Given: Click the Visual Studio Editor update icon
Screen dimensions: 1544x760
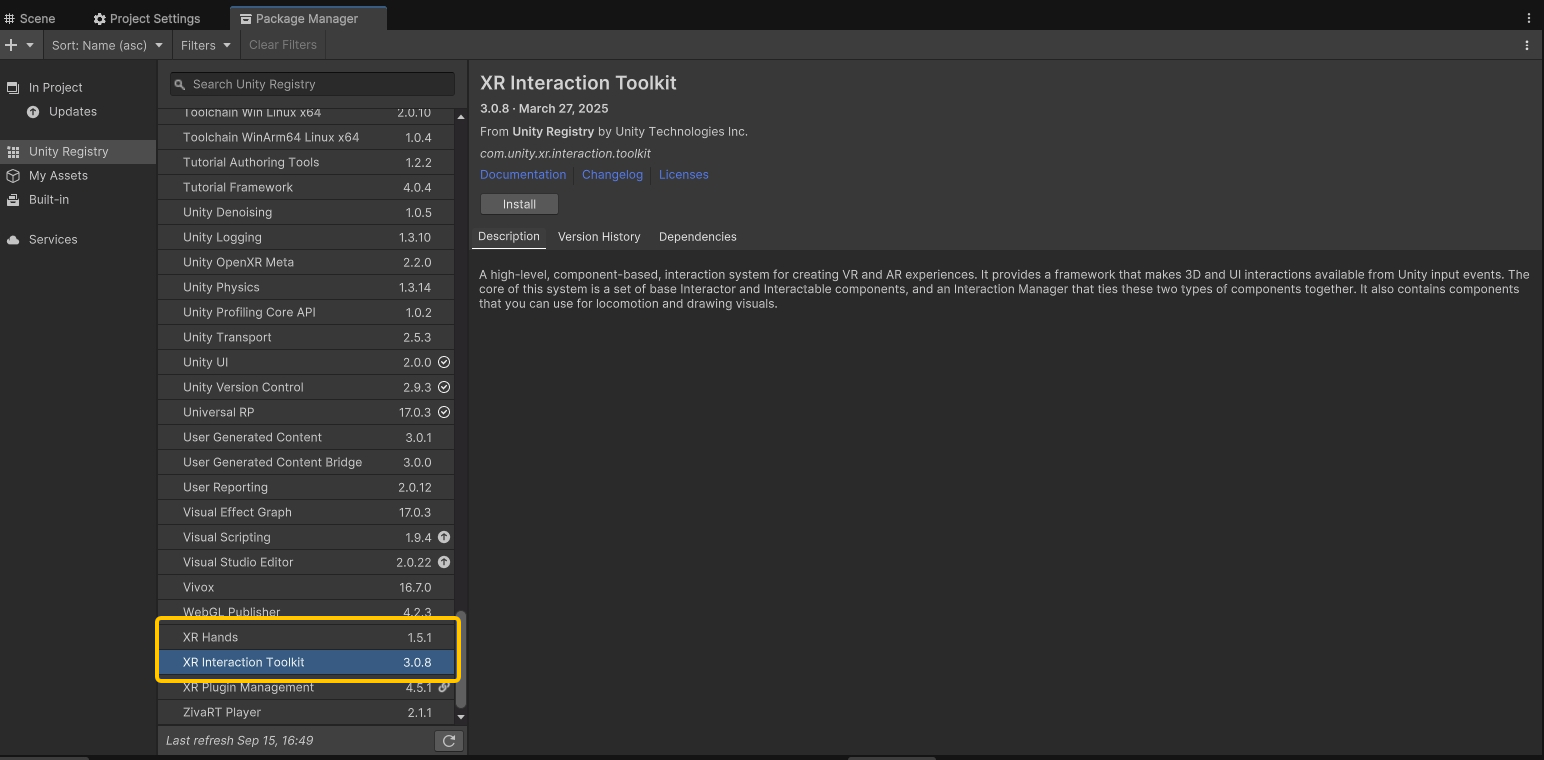Looking at the screenshot, I should [x=444, y=562].
